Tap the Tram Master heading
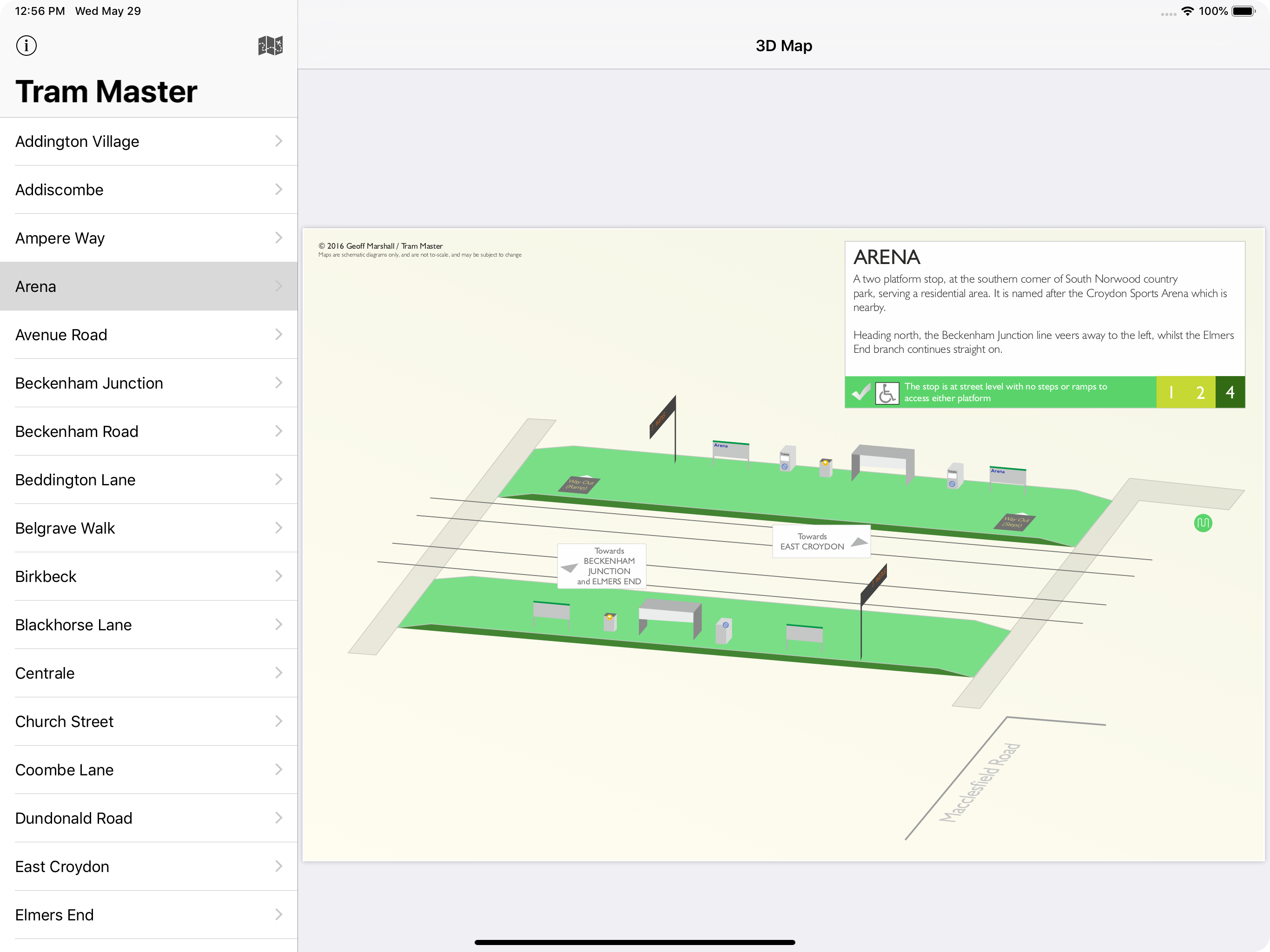1270x952 pixels. (x=106, y=91)
